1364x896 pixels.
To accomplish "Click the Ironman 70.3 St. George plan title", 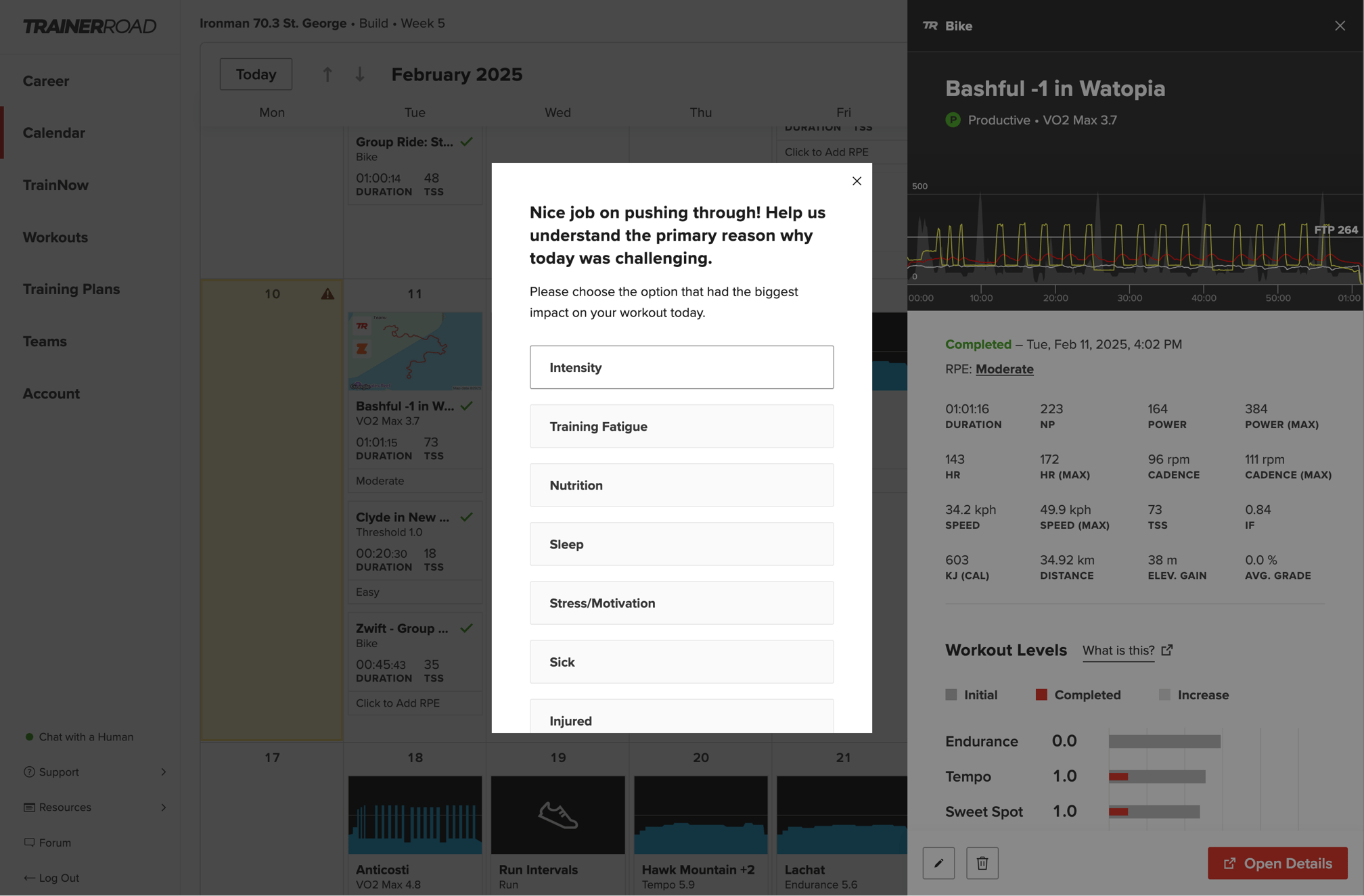I will pyautogui.click(x=273, y=23).
